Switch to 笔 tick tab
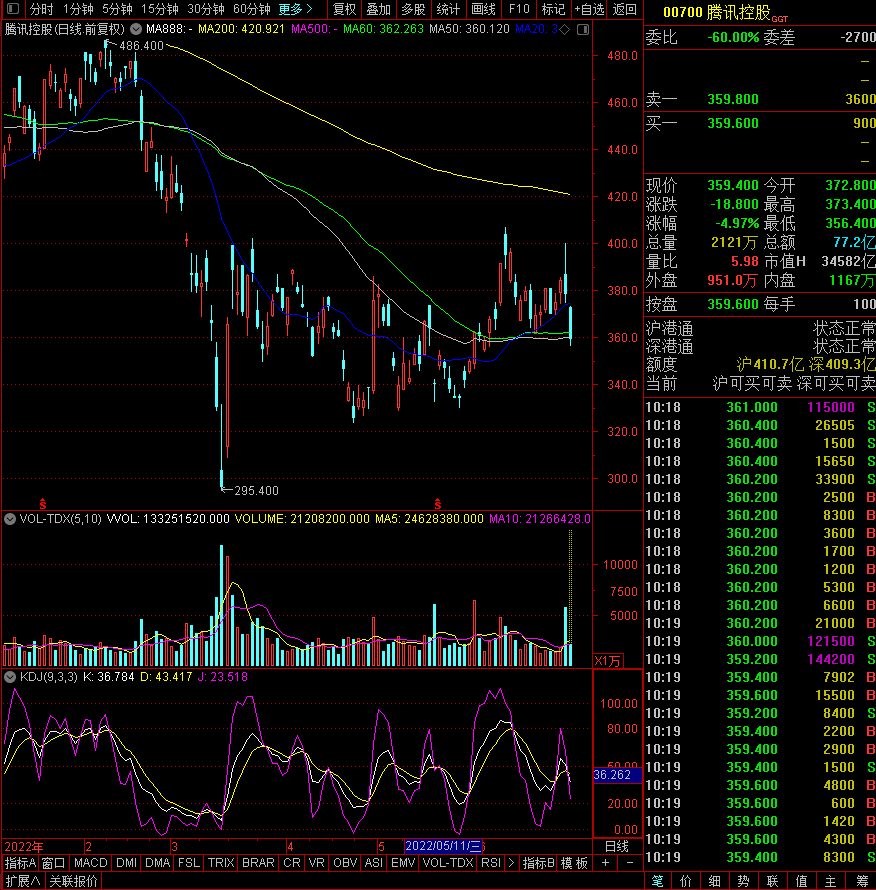Screen dimensions: 876x890 (x=657, y=881)
